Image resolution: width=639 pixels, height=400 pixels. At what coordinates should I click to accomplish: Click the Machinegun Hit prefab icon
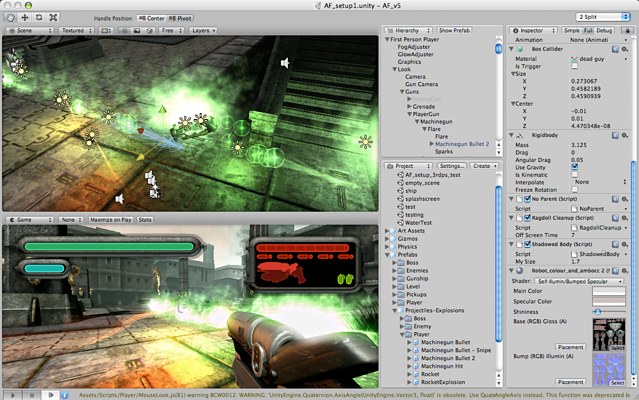pyautogui.click(x=416, y=366)
